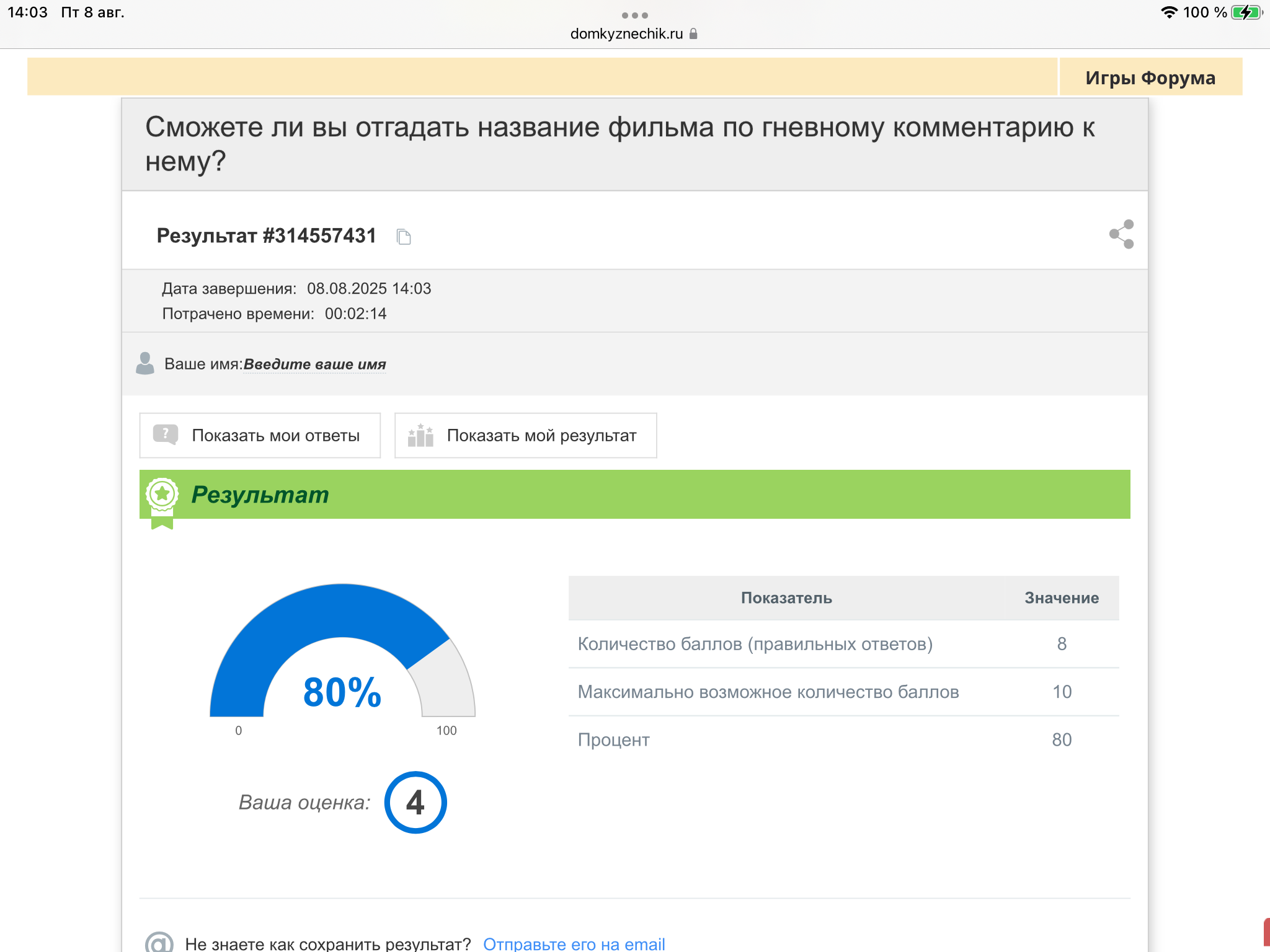Click the Значение column header
The width and height of the screenshot is (1270, 952).
pos(1062,597)
